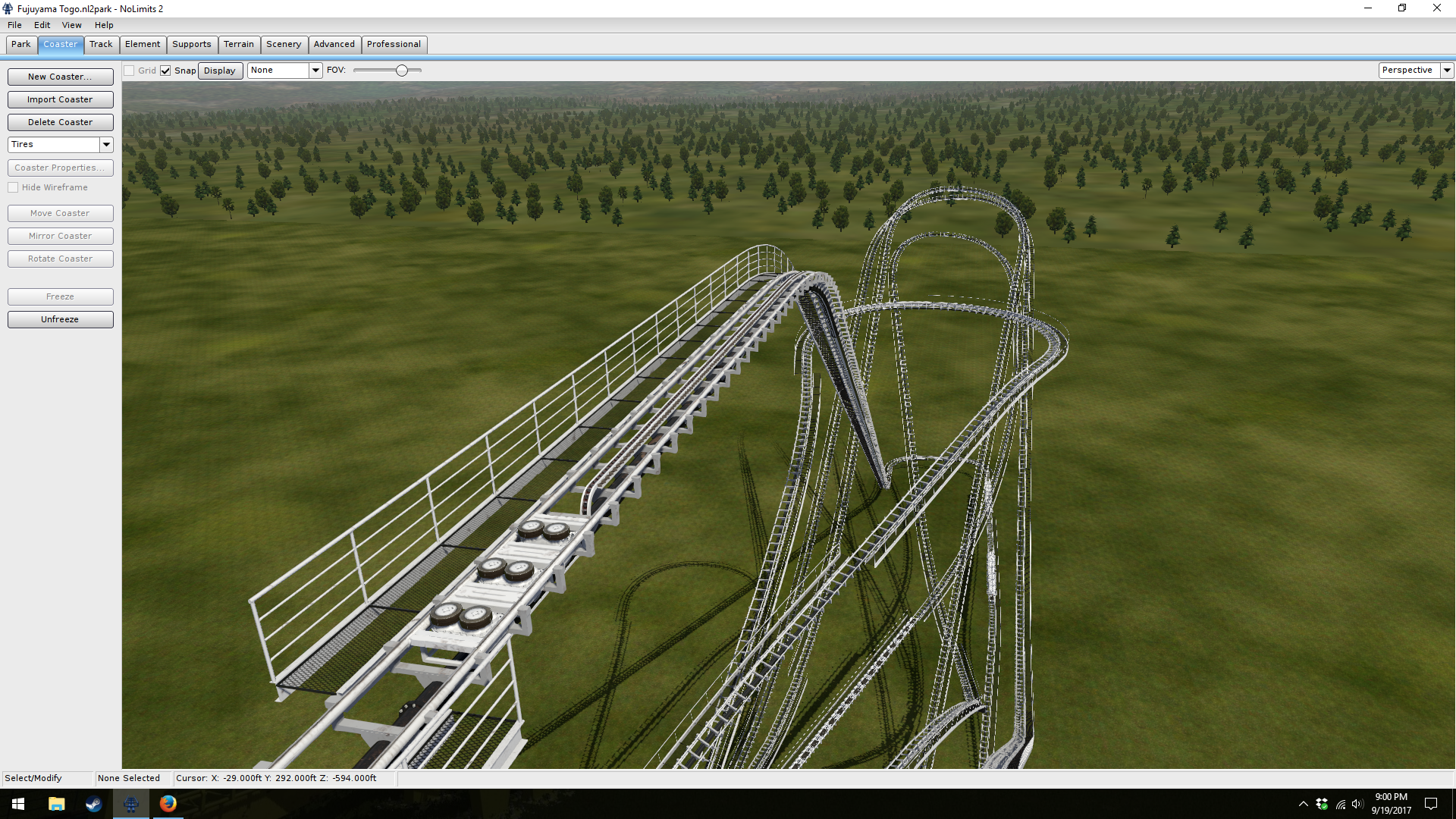Click the volume speaker tray icon

1357,804
